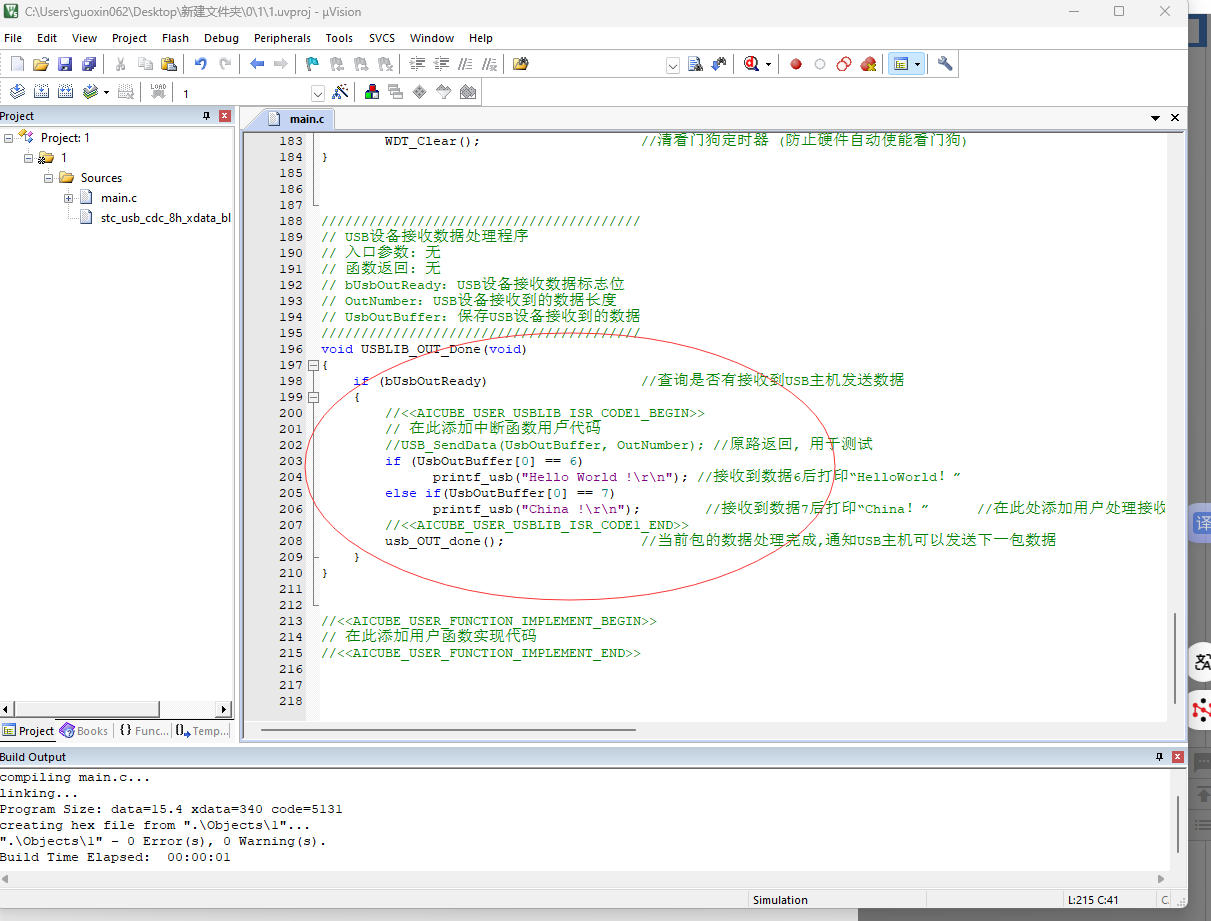Click the Batch Build icon
The height and width of the screenshot is (921, 1211).
pyautogui.click(x=91, y=92)
